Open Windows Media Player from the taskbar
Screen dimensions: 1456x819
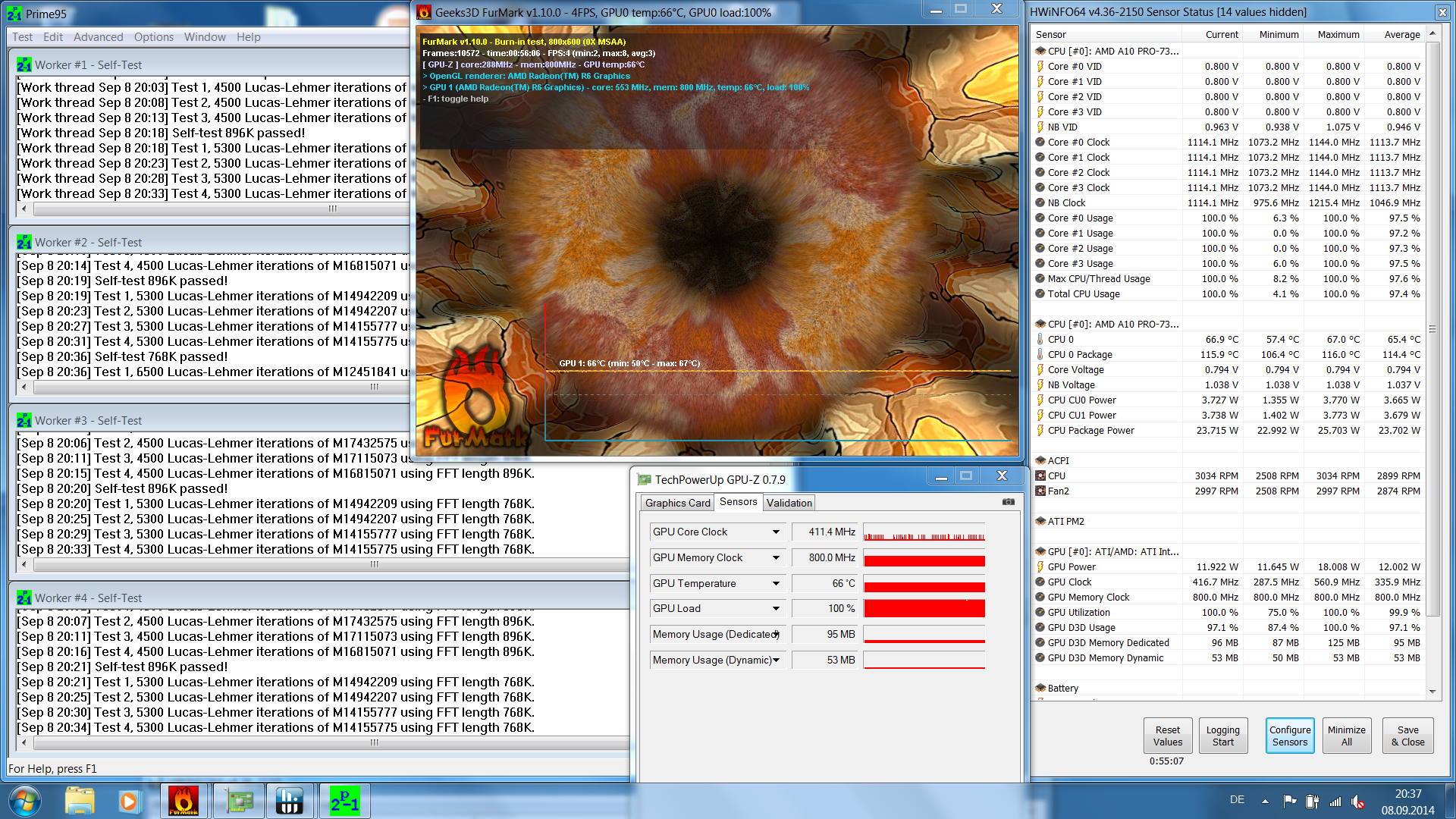(128, 801)
